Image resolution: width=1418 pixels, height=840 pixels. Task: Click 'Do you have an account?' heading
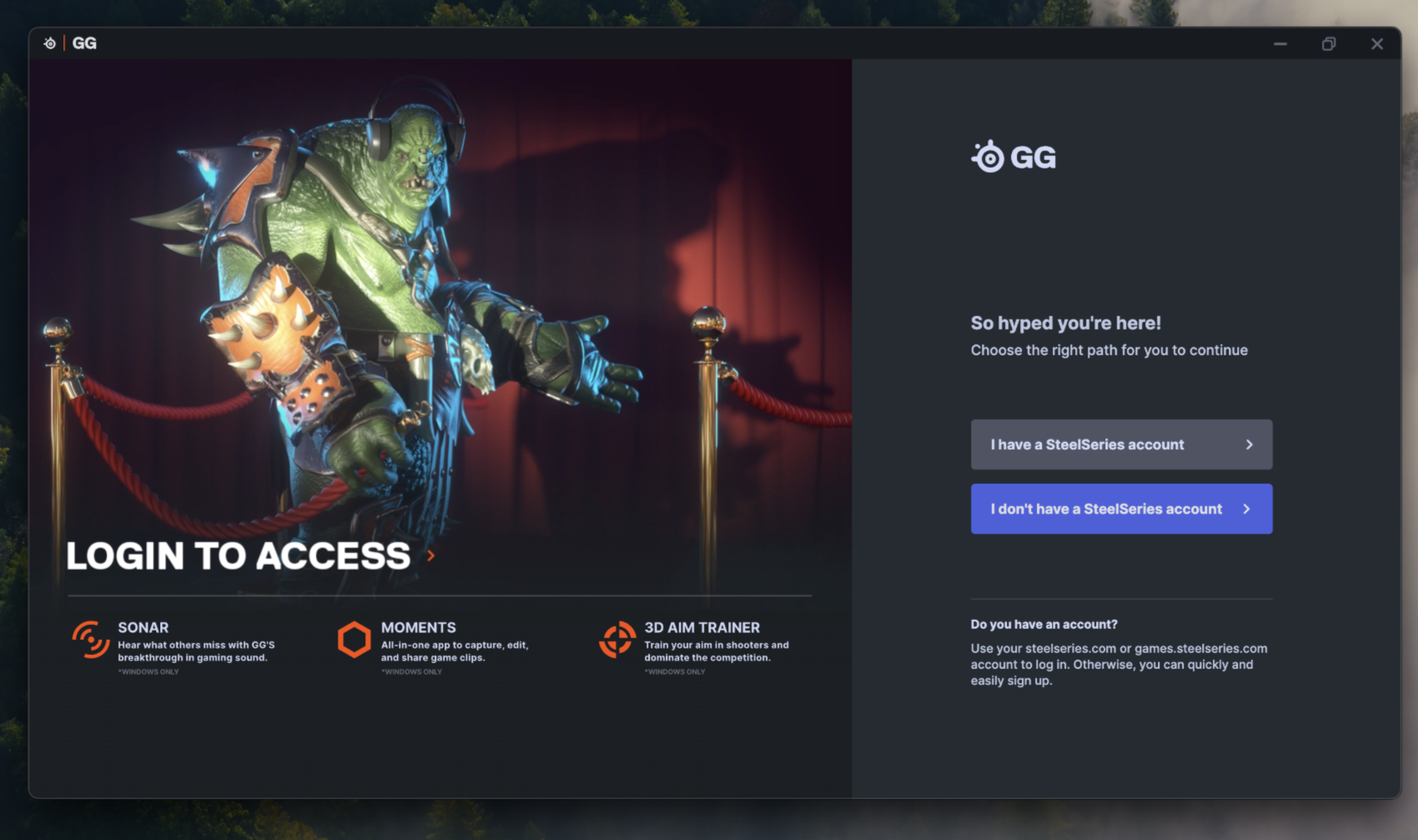[1043, 624]
